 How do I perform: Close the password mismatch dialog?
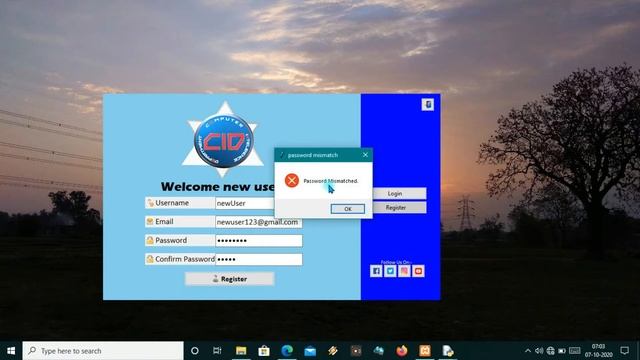click(x=365, y=155)
